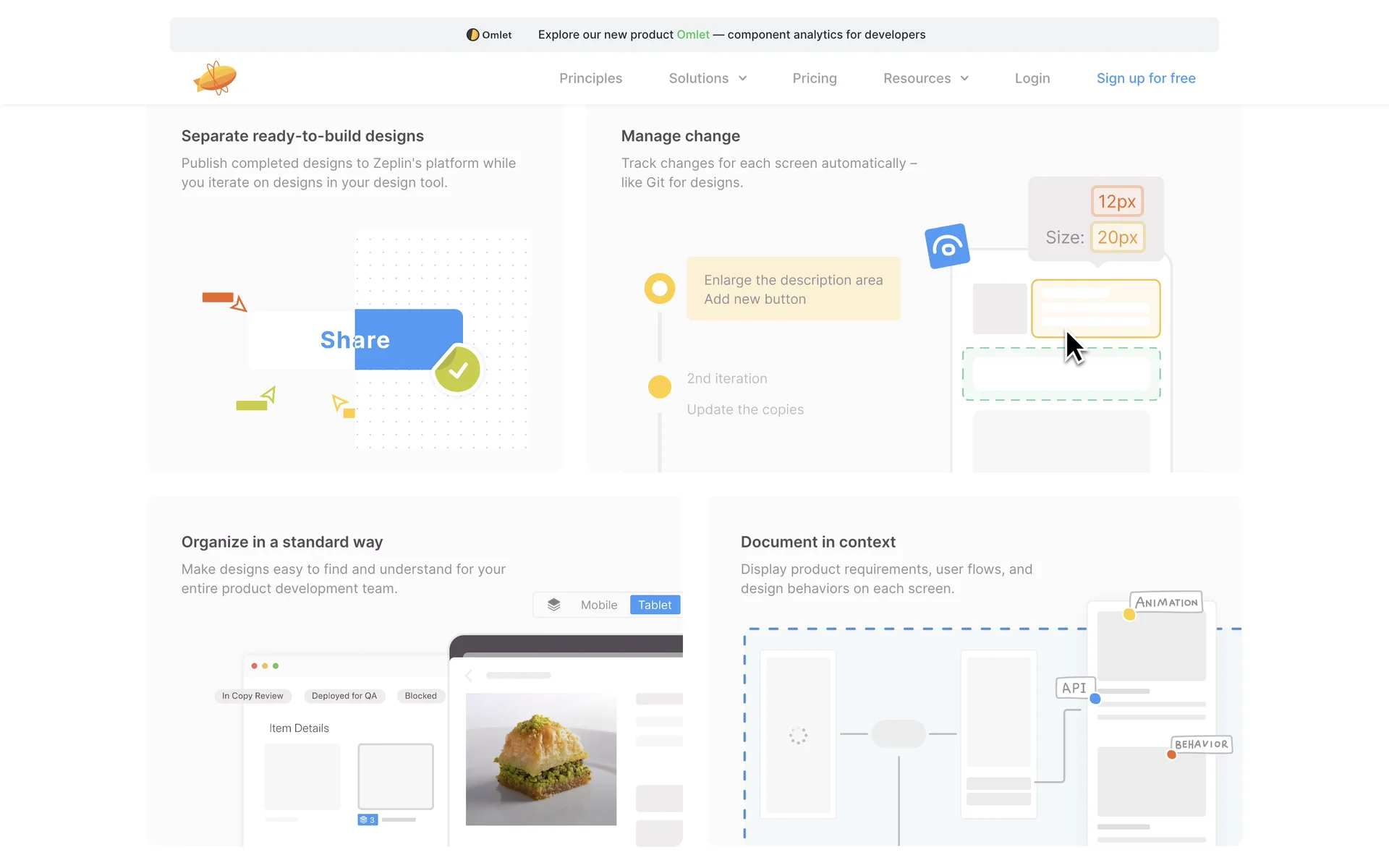Click the green Omlet link in banner
The image size is (1389, 868).
(693, 35)
